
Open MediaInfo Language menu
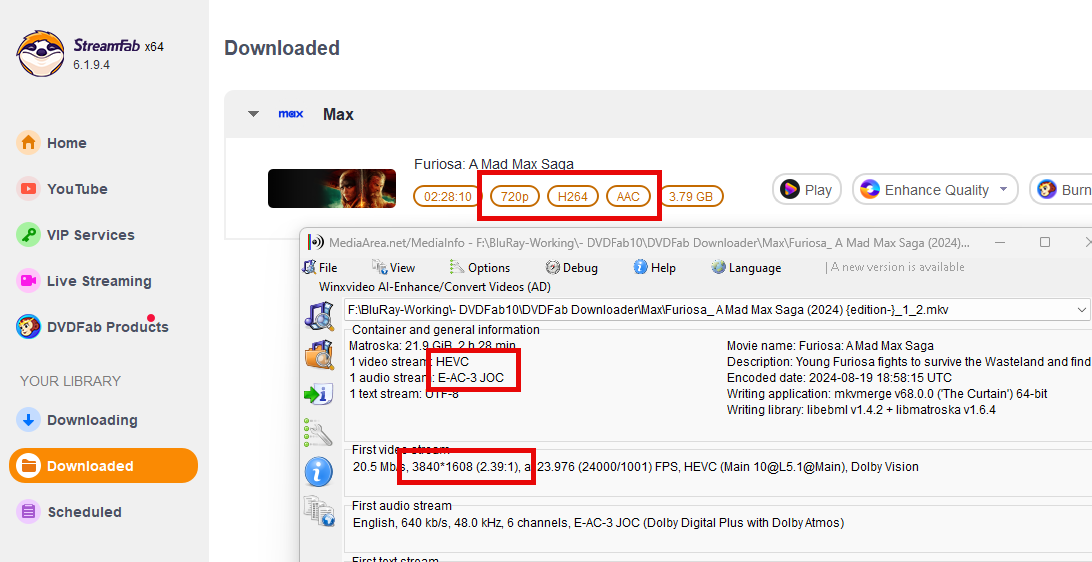(746, 267)
